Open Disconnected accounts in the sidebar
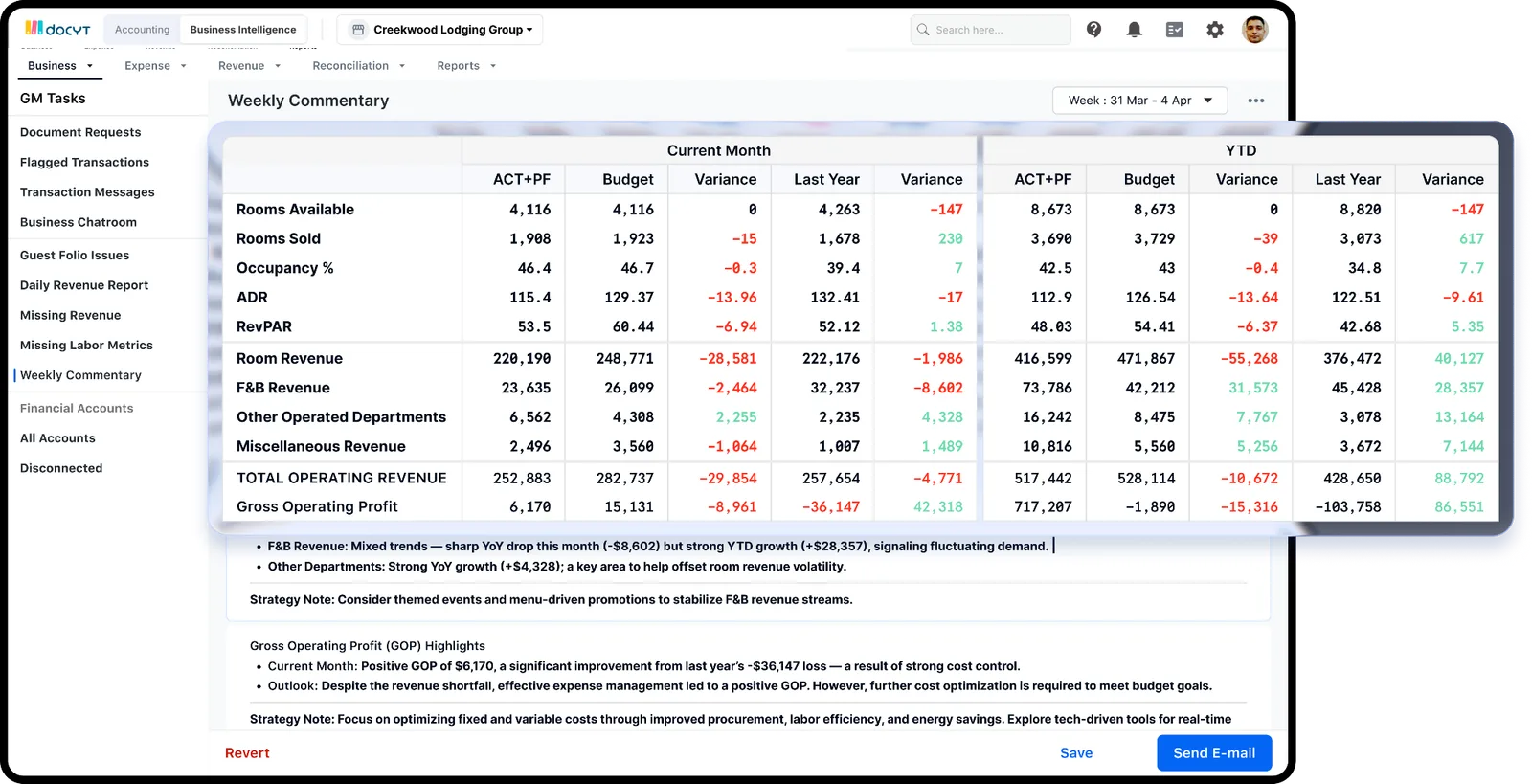This screenshot has width=1532, height=784. click(61, 468)
